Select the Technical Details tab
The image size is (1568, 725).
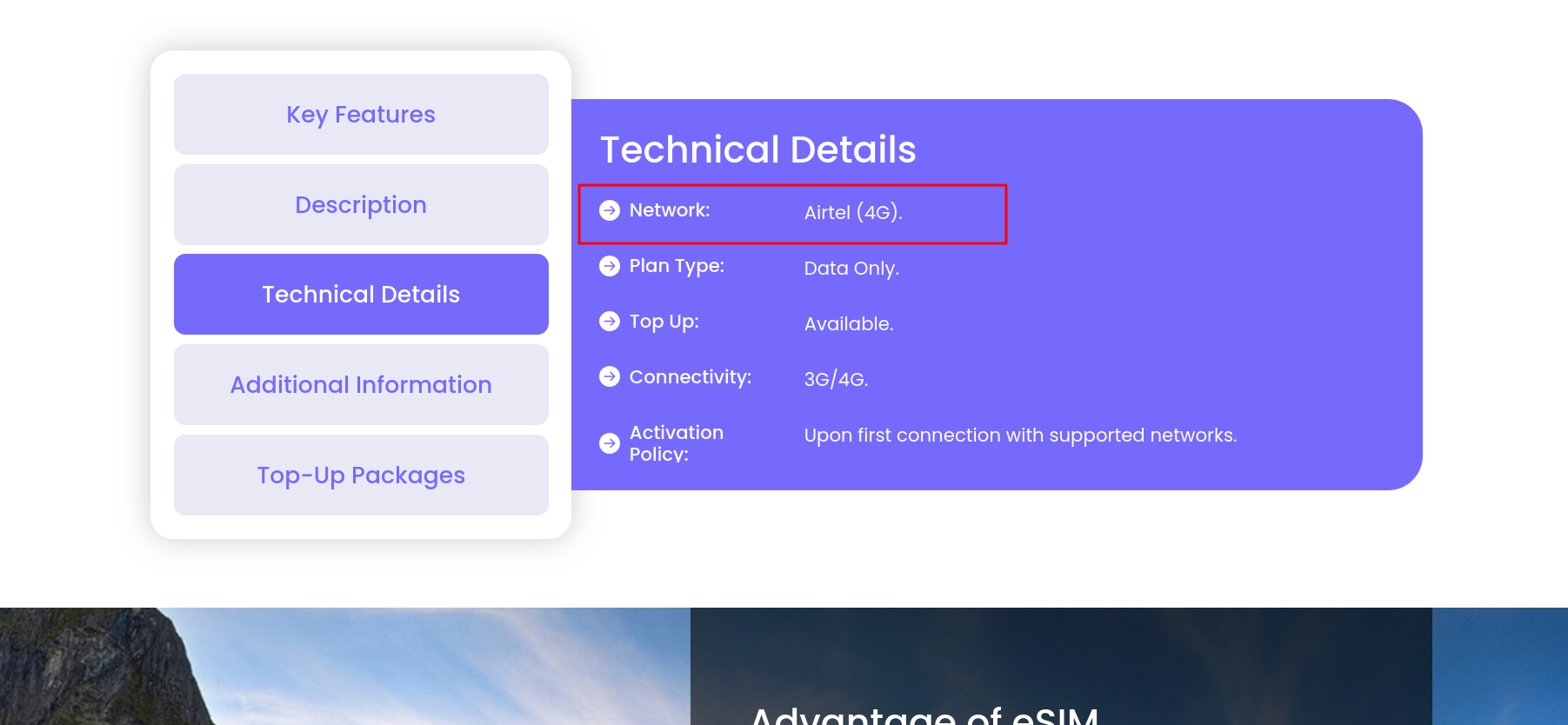click(361, 295)
